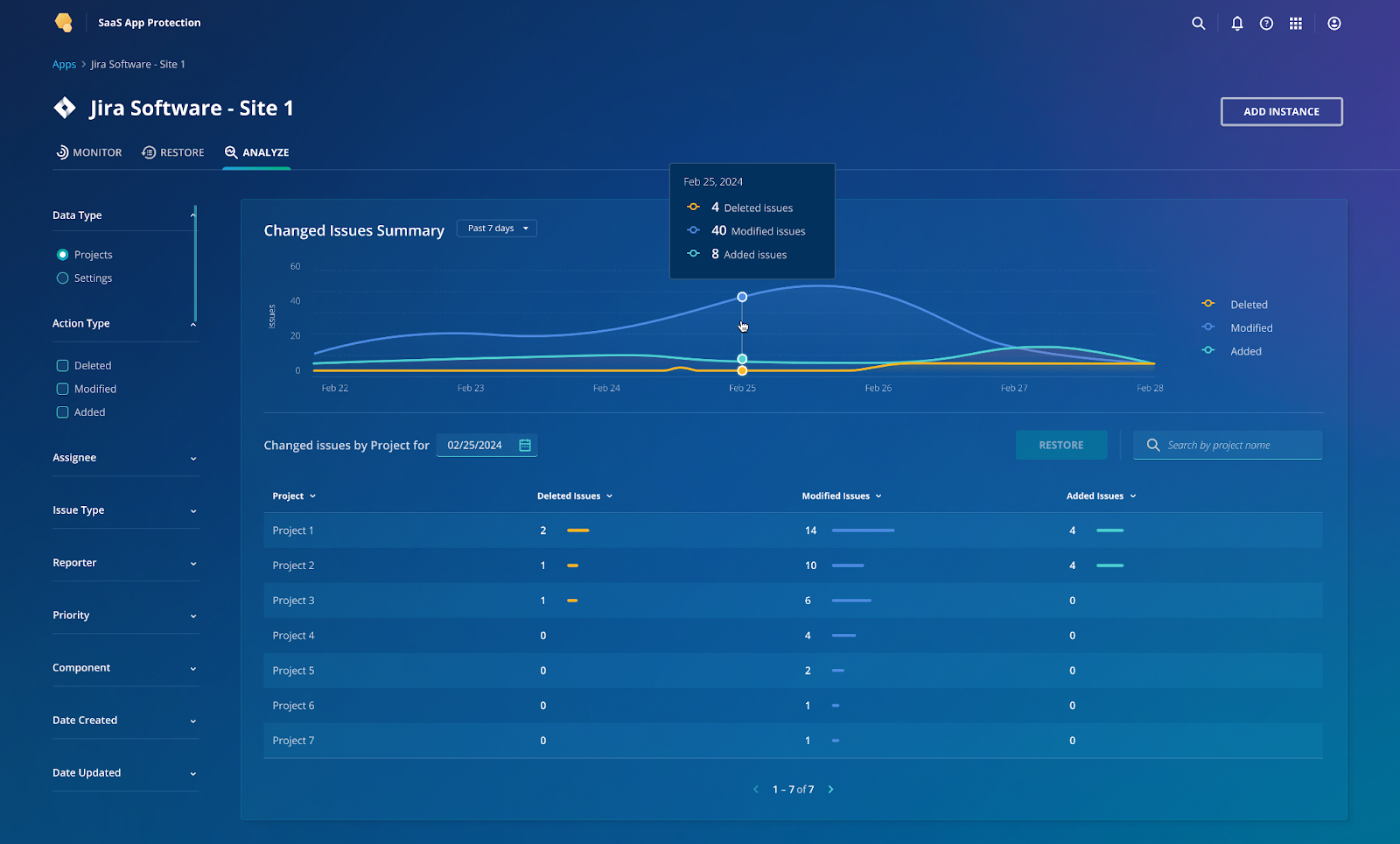Viewport: 1400px width, 844px height.
Task: Select the Analyze tab
Action: pos(256,152)
